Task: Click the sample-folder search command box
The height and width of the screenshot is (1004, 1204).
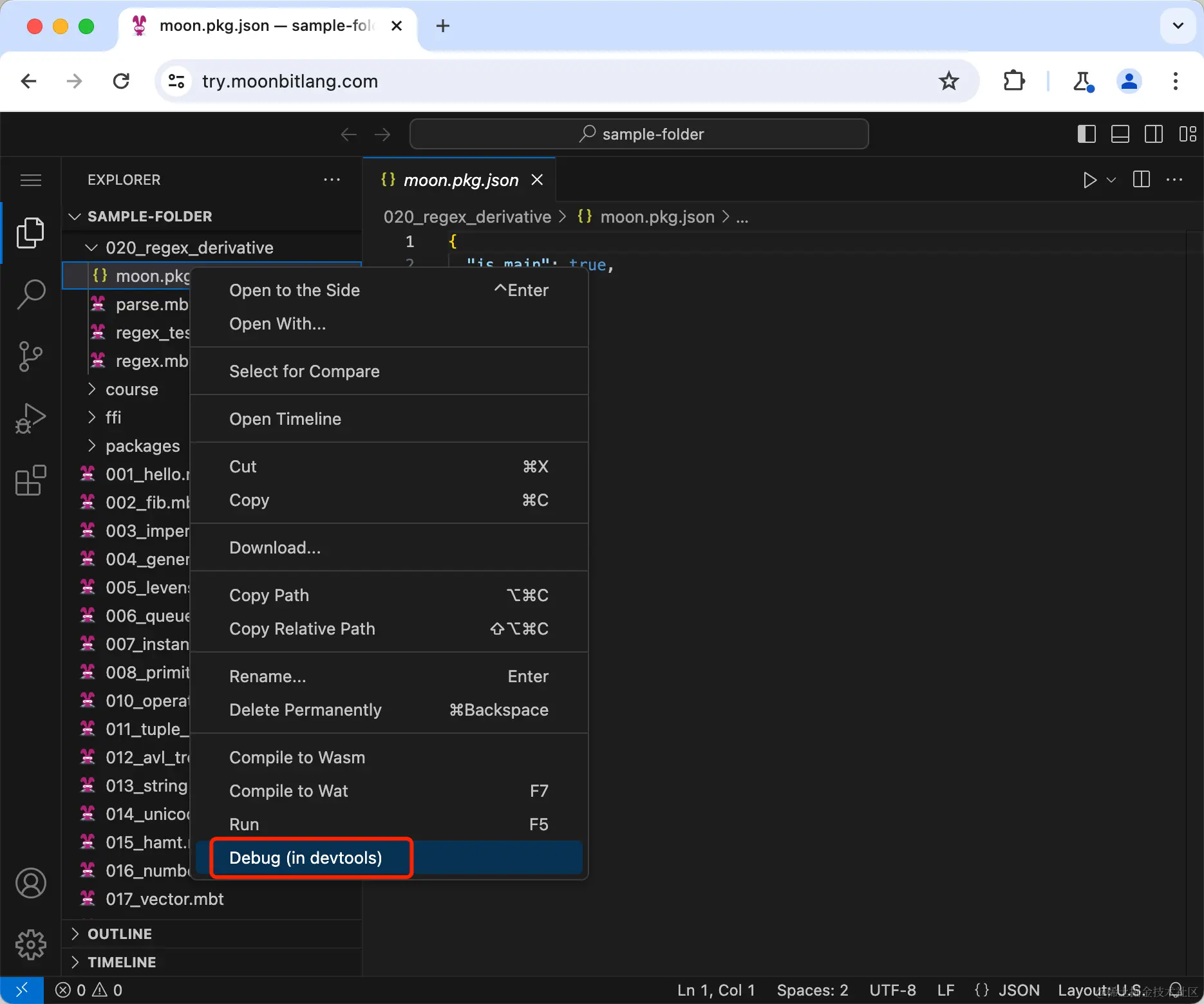Action: click(x=639, y=134)
